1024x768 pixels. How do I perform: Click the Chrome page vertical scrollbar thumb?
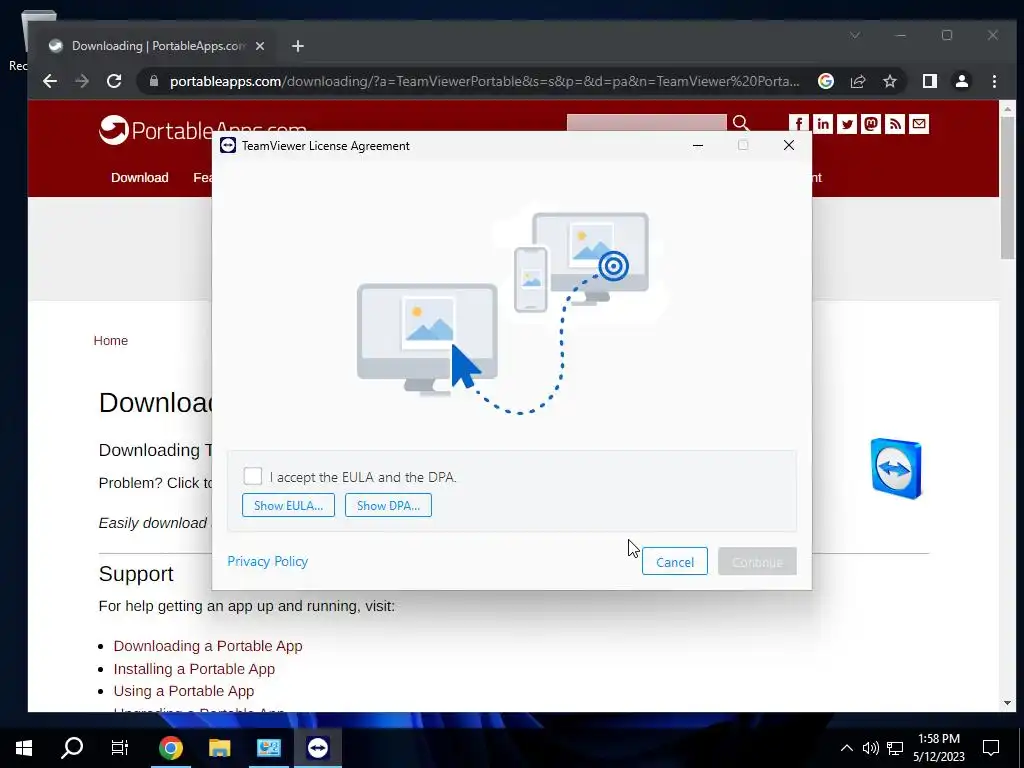pyautogui.click(x=1007, y=187)
